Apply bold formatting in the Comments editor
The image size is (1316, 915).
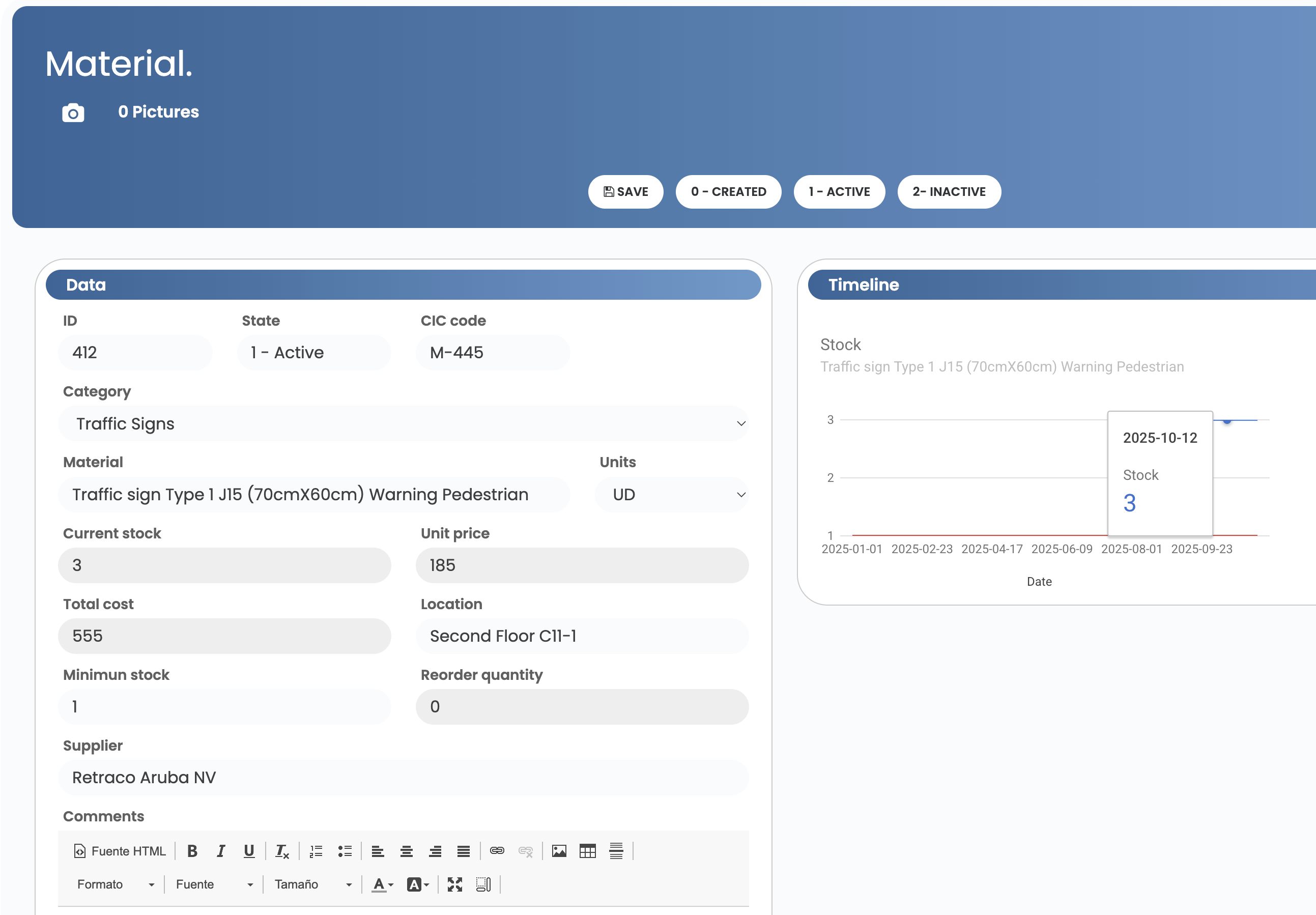tap(192, 851)
